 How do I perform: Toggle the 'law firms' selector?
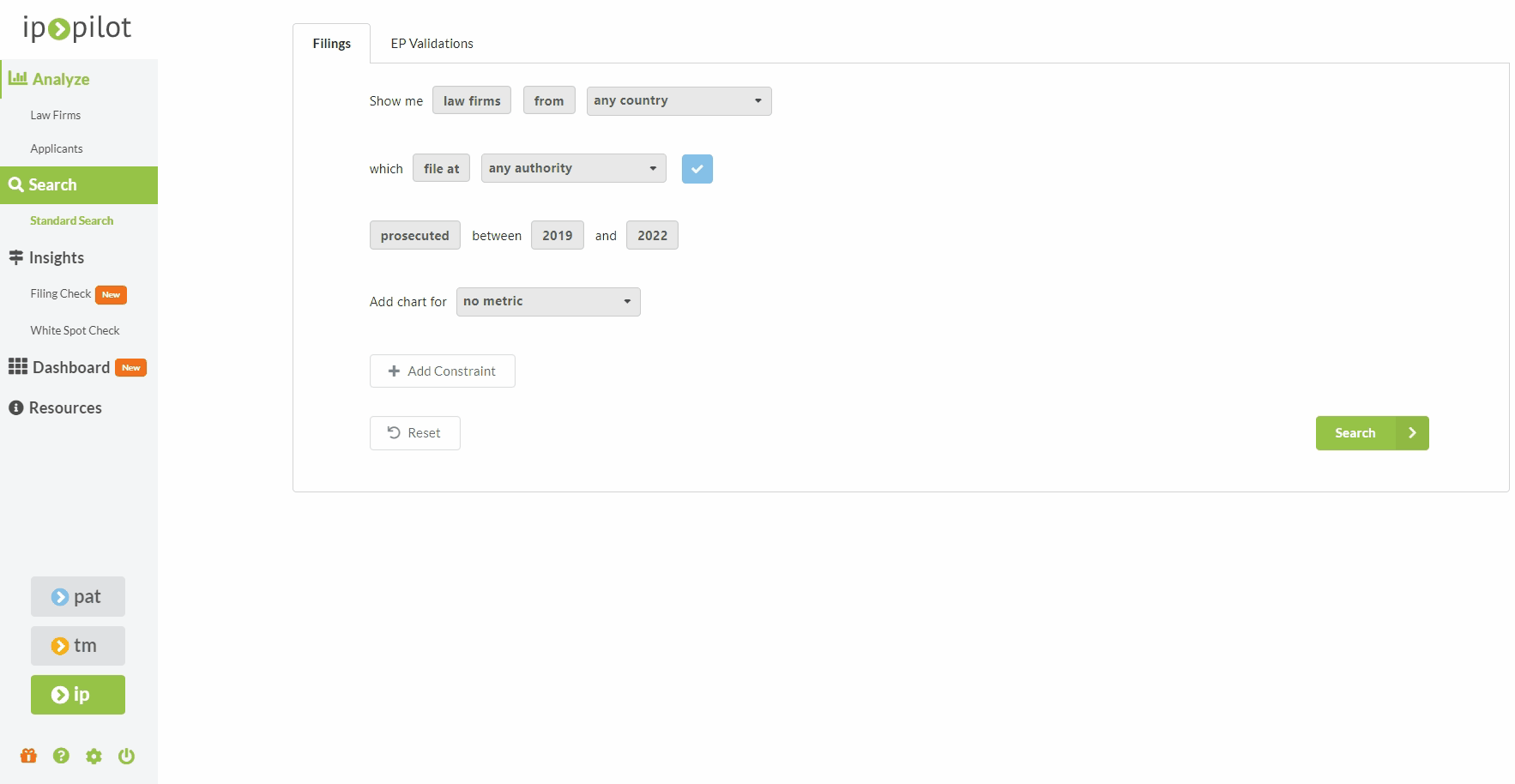pyautogui.click(x=471, y=101)
